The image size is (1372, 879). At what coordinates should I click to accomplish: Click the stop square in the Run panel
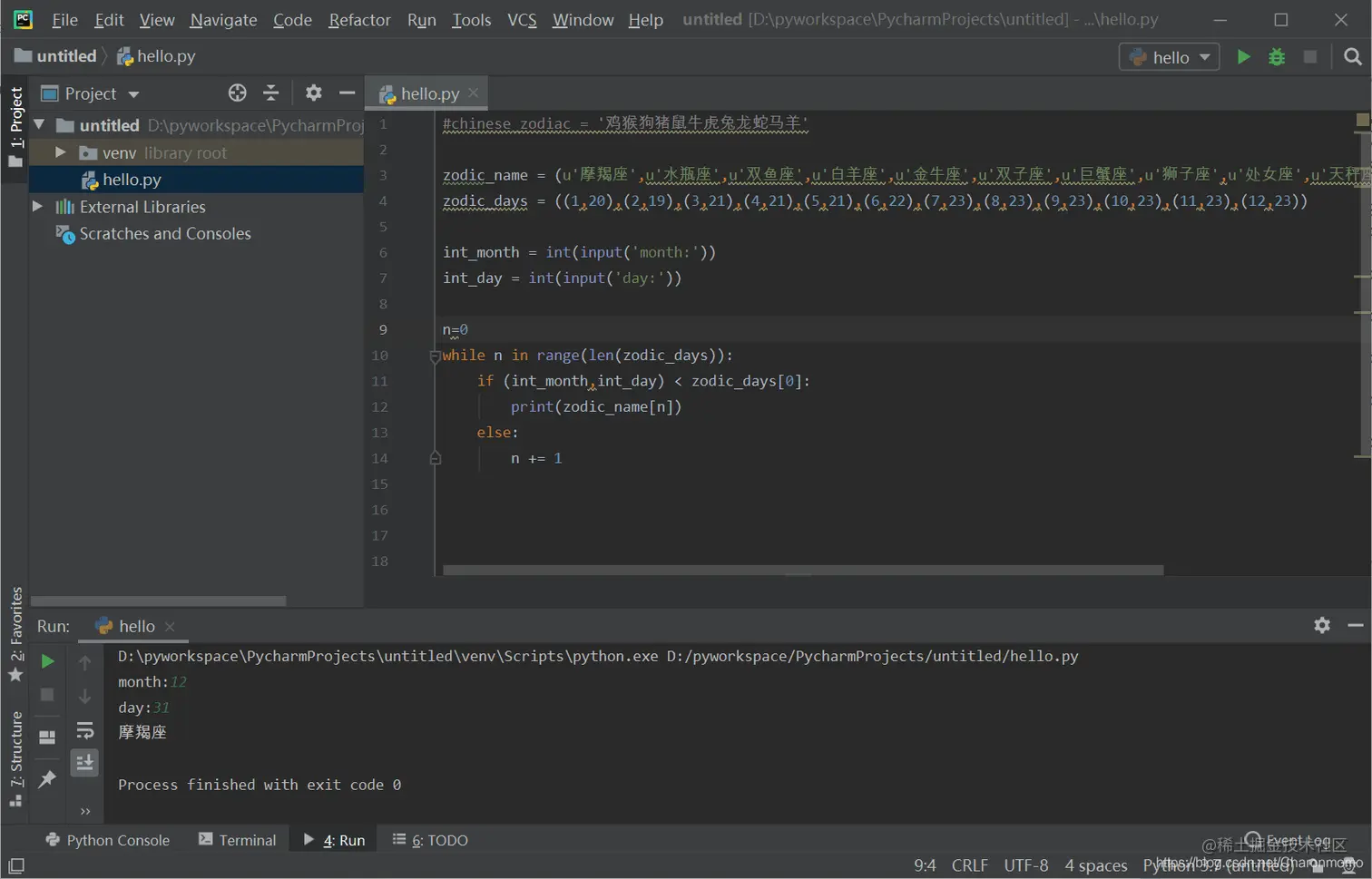tap(47, 695)
